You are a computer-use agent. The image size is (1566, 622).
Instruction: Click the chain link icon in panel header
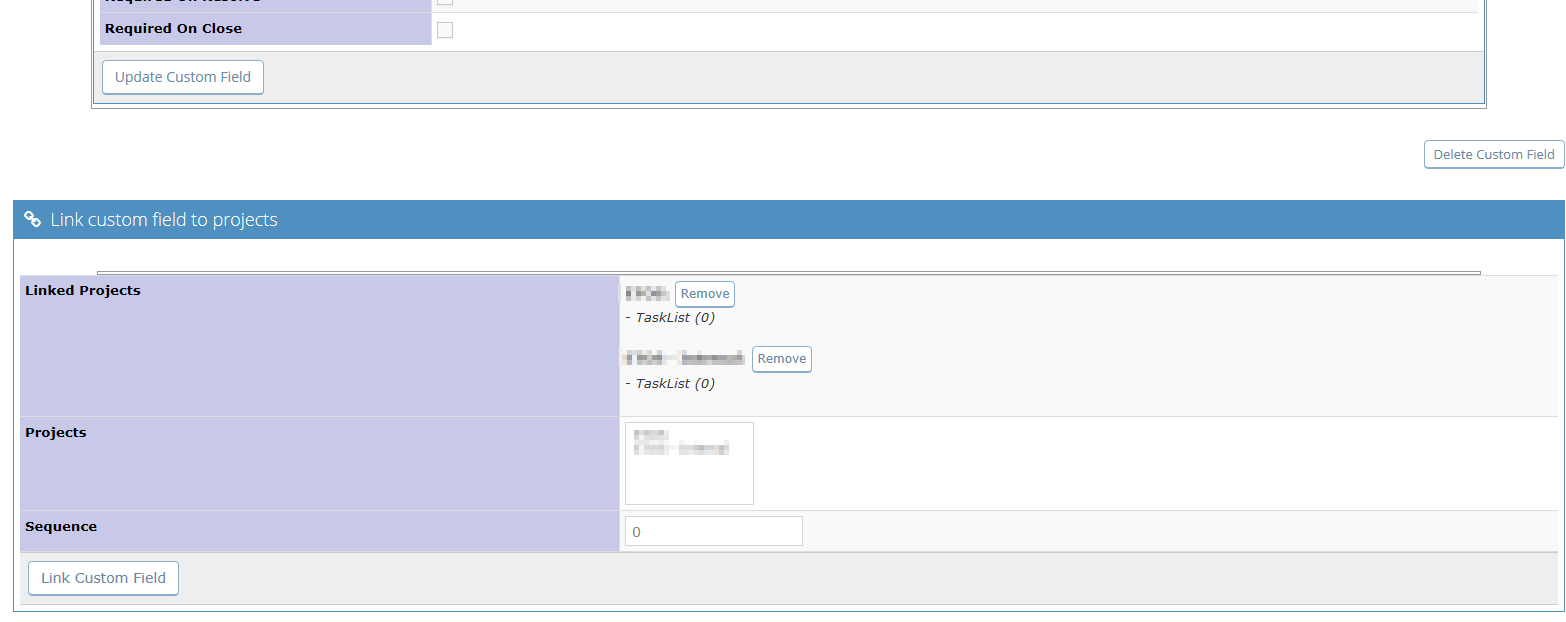[33, 219]
